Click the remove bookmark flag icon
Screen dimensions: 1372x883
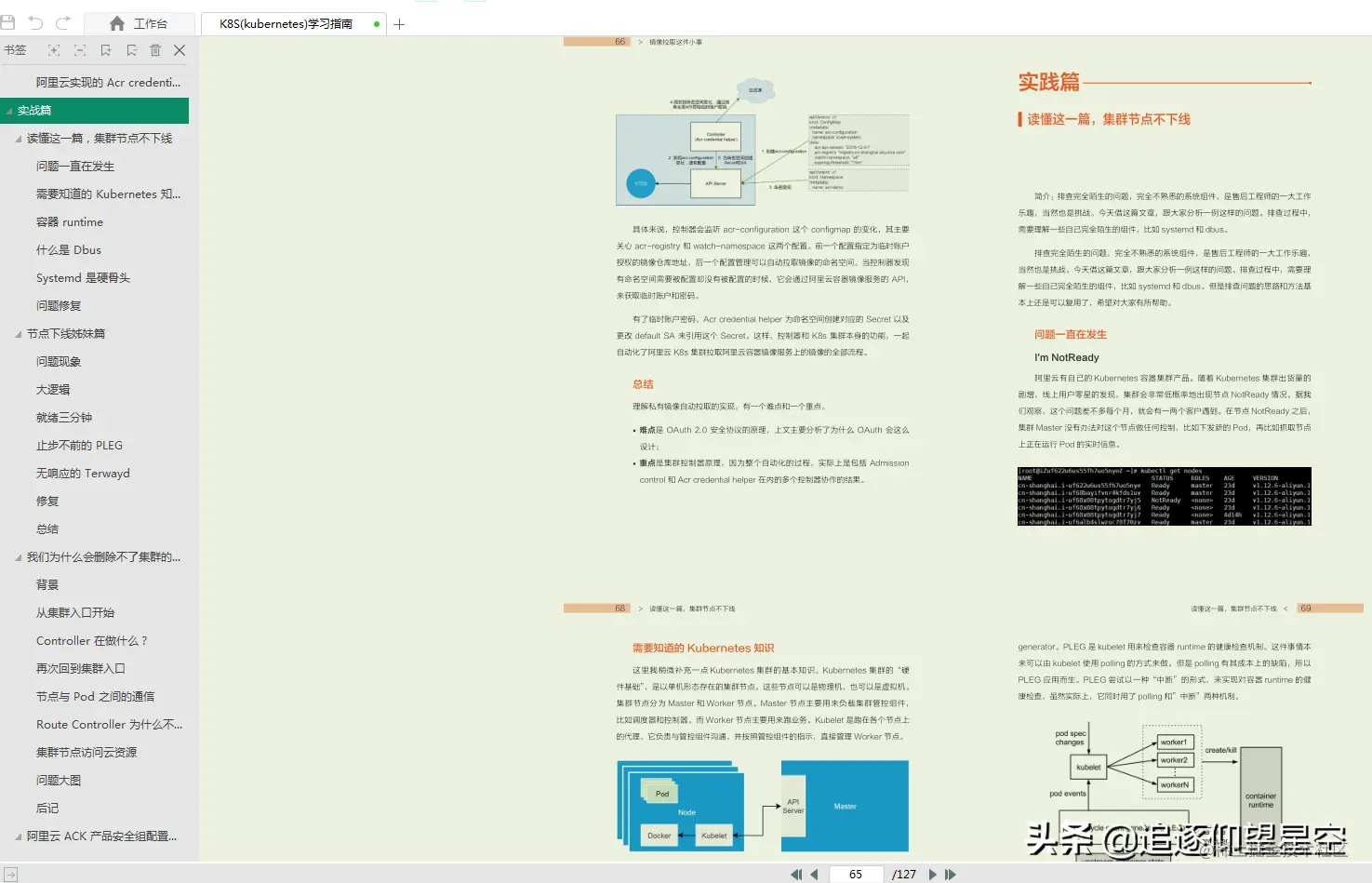(131, 50)
